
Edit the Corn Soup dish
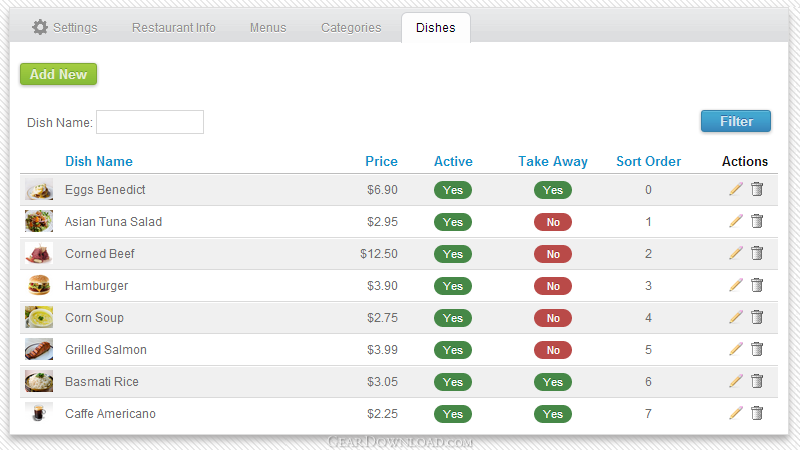[x=735, y=317]
